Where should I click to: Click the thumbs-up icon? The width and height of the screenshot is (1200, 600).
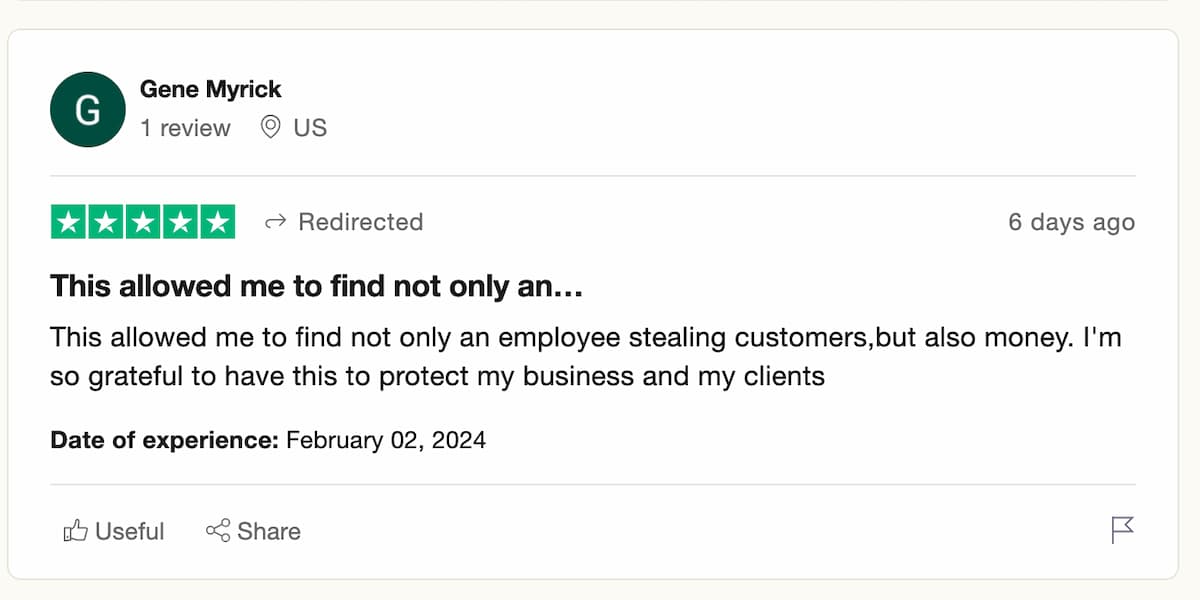coord(76,531)
